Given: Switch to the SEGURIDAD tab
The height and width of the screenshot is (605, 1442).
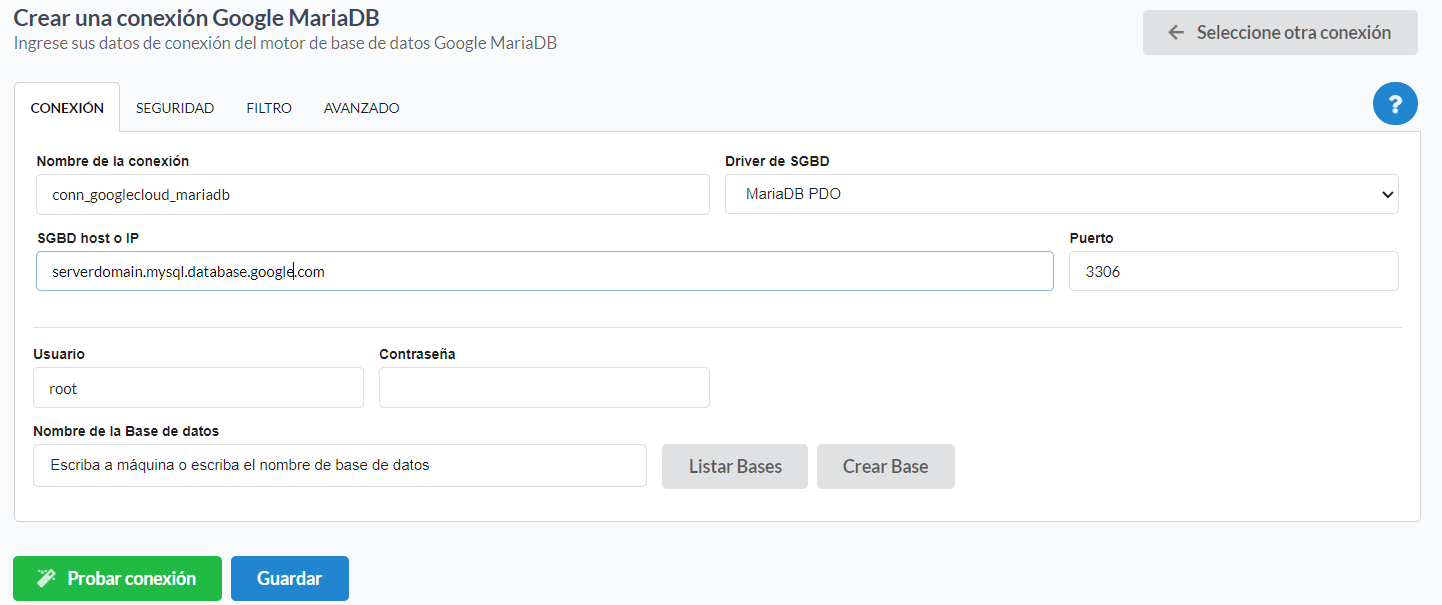Looking at the screenshot, I should (x=175, y=107).
